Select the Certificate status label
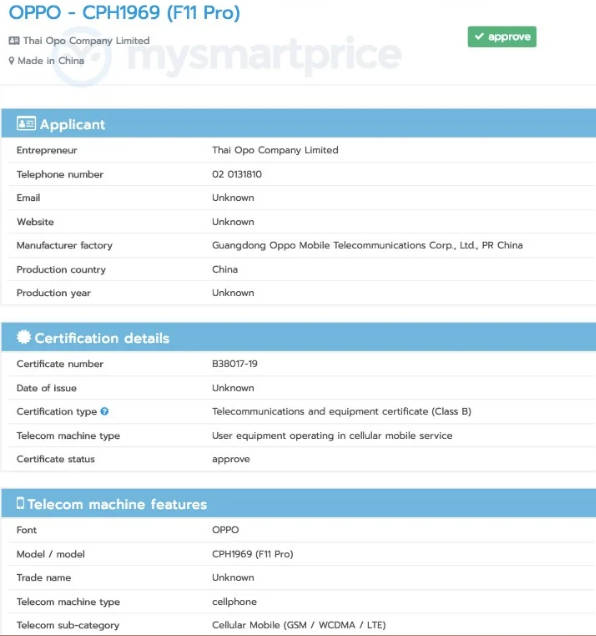596x636 pixels. tap(55, 459)
